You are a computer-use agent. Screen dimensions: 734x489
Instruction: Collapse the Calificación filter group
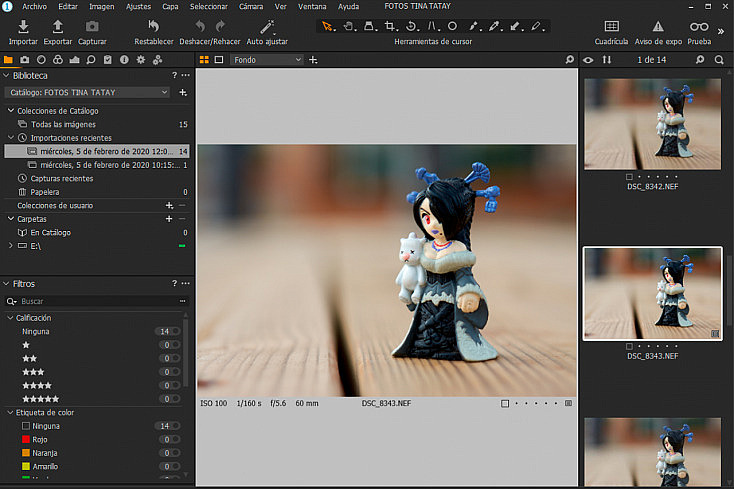[x=10, y=318]
